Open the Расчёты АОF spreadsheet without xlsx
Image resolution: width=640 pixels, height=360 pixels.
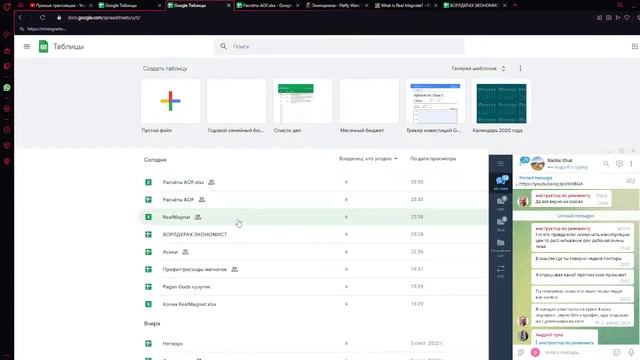(x=313, y=200)
